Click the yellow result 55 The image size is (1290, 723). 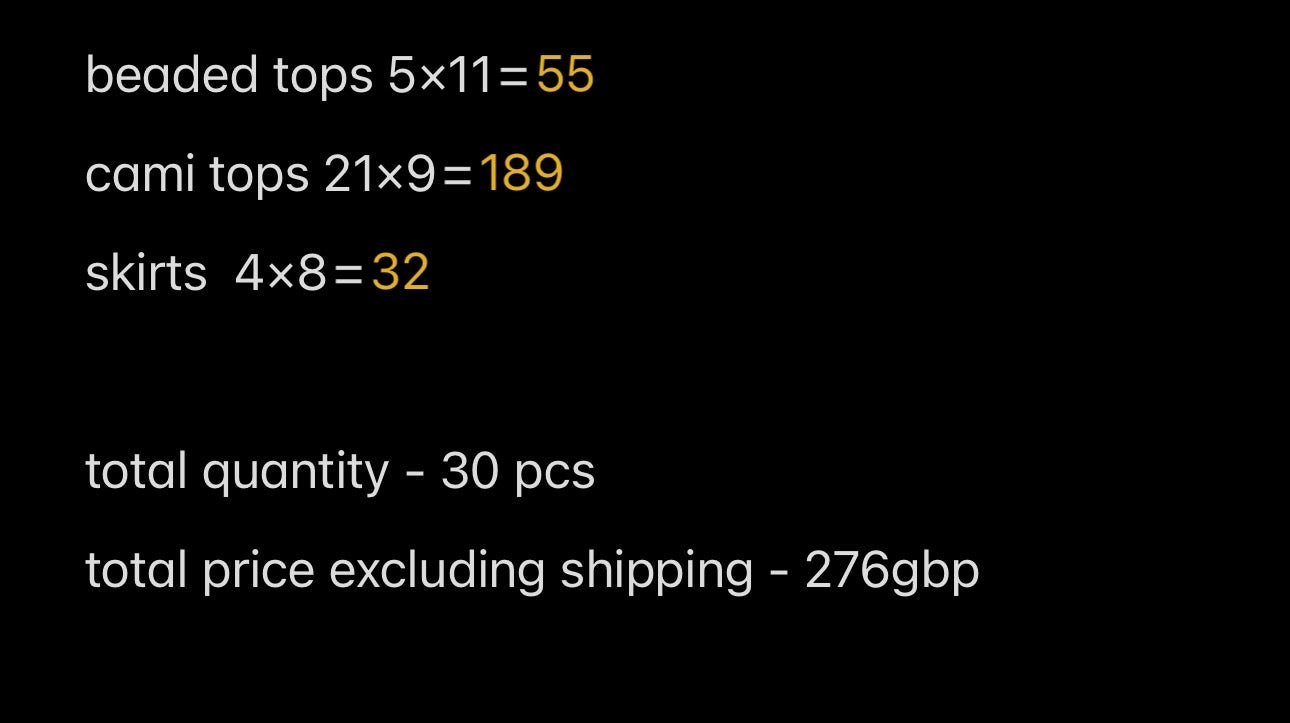[565, 75]
